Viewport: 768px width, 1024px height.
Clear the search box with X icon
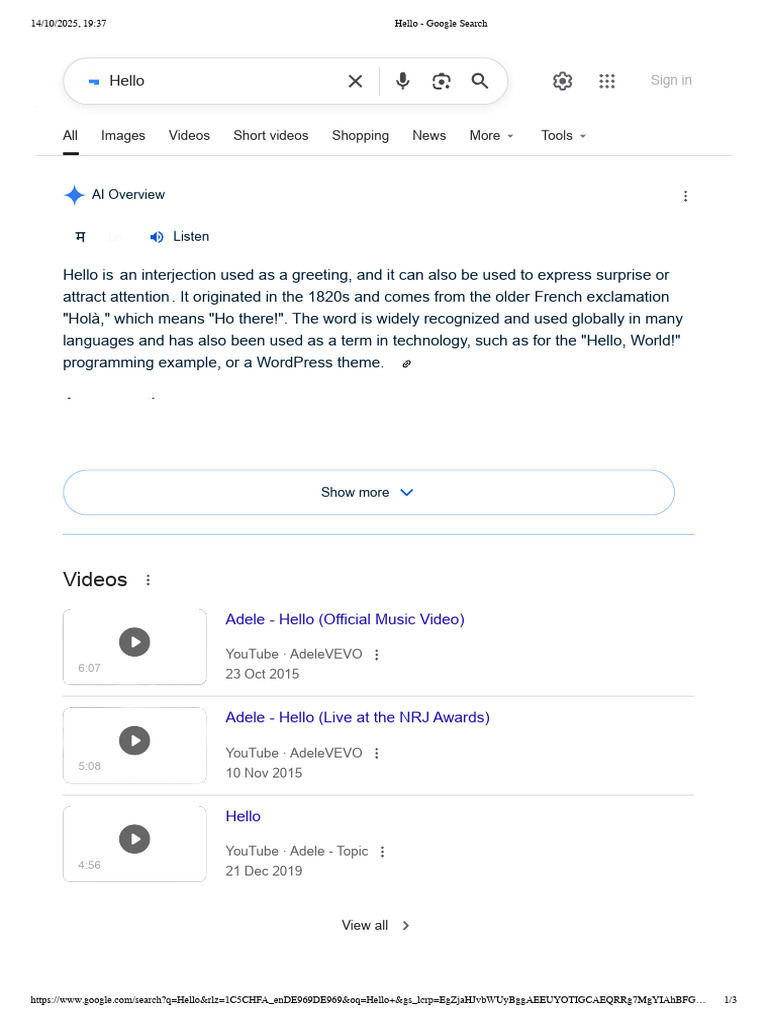(x=355, y=81)
